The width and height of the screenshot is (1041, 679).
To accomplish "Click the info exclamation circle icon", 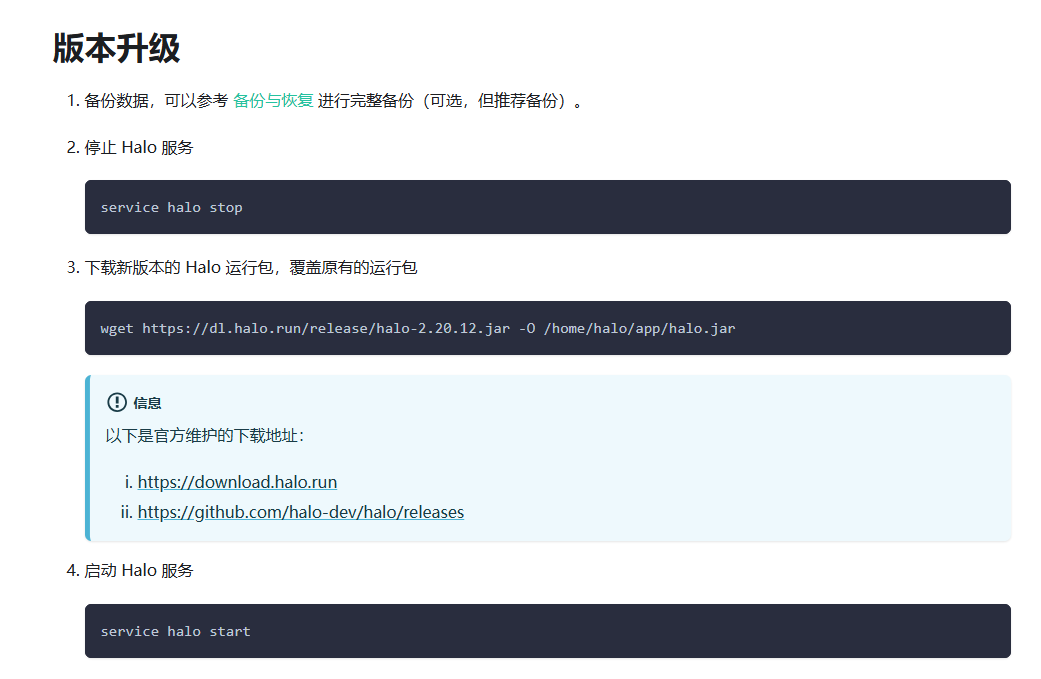I will tap(117, 403).
